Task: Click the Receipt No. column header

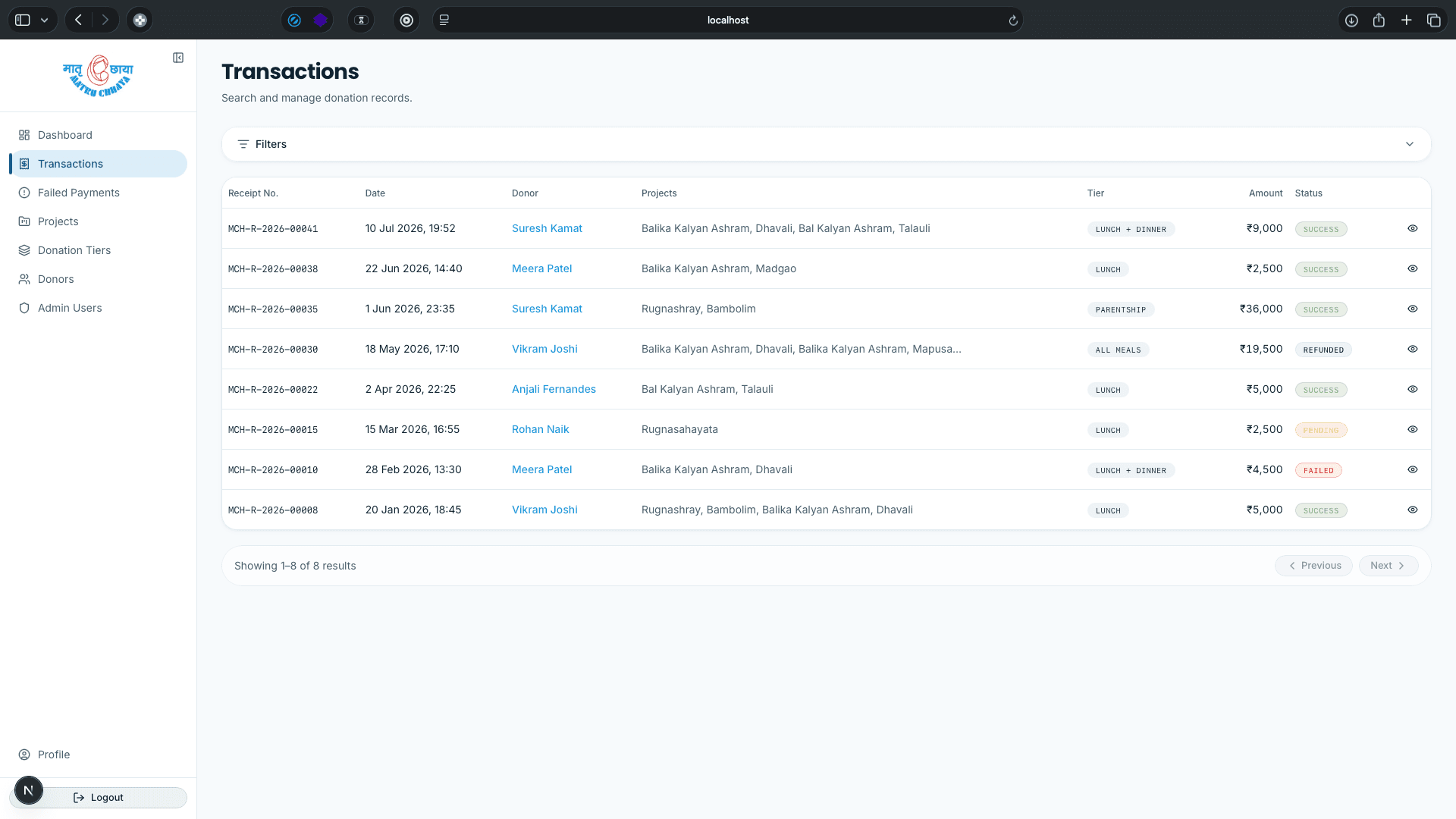Action: tap(253, 193)
